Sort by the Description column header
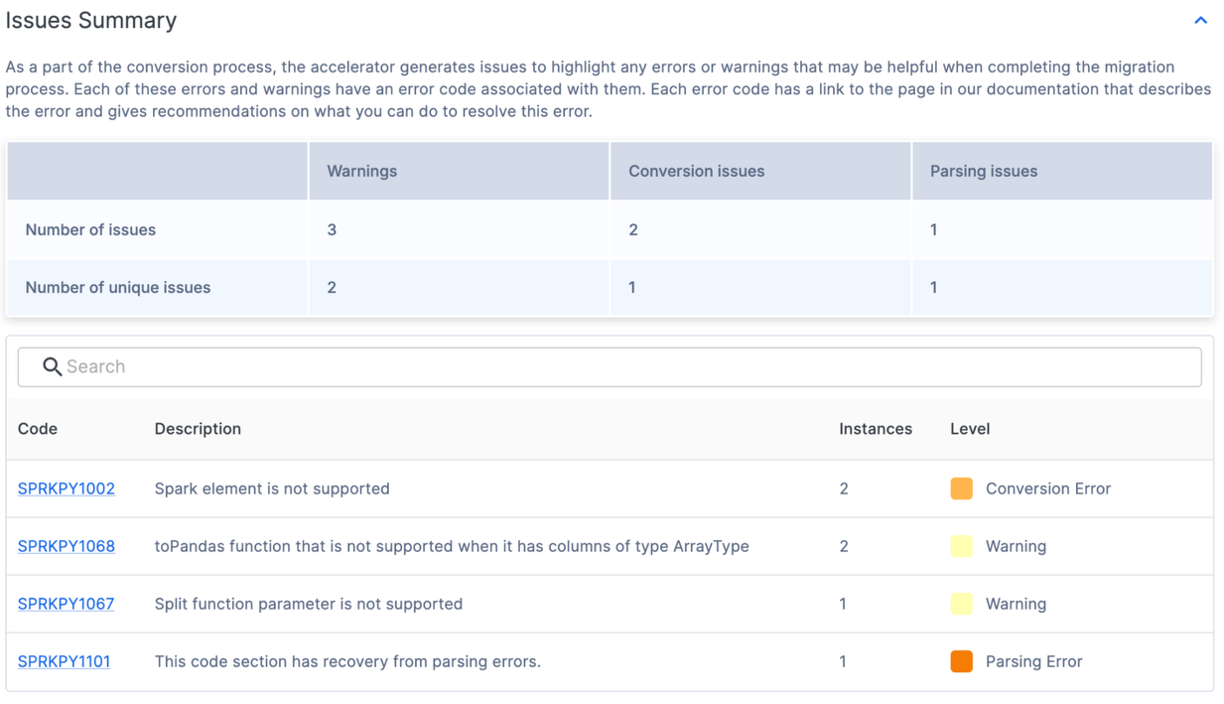The height and width of the screenshot is (704, 1224). (x=198, y=429)
